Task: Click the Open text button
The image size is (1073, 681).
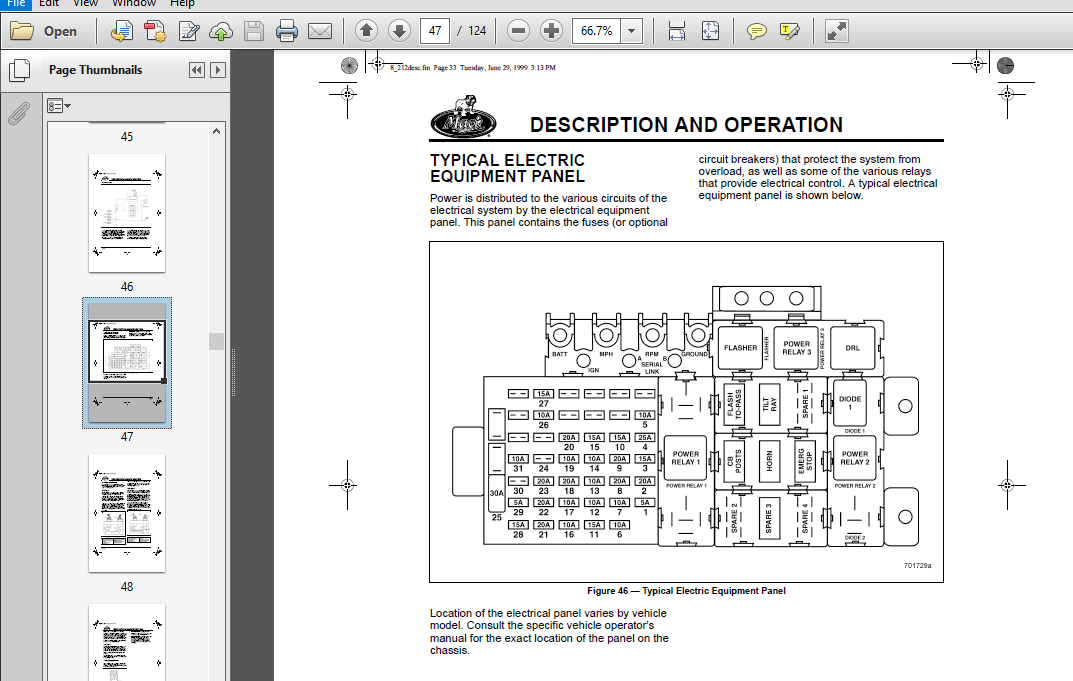Action: coord(60,31)
